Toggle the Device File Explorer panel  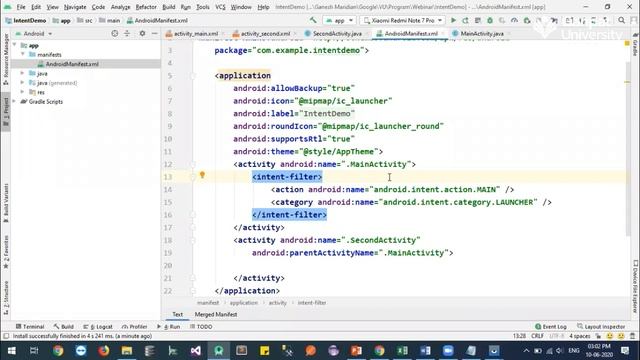tap(635, 287)
